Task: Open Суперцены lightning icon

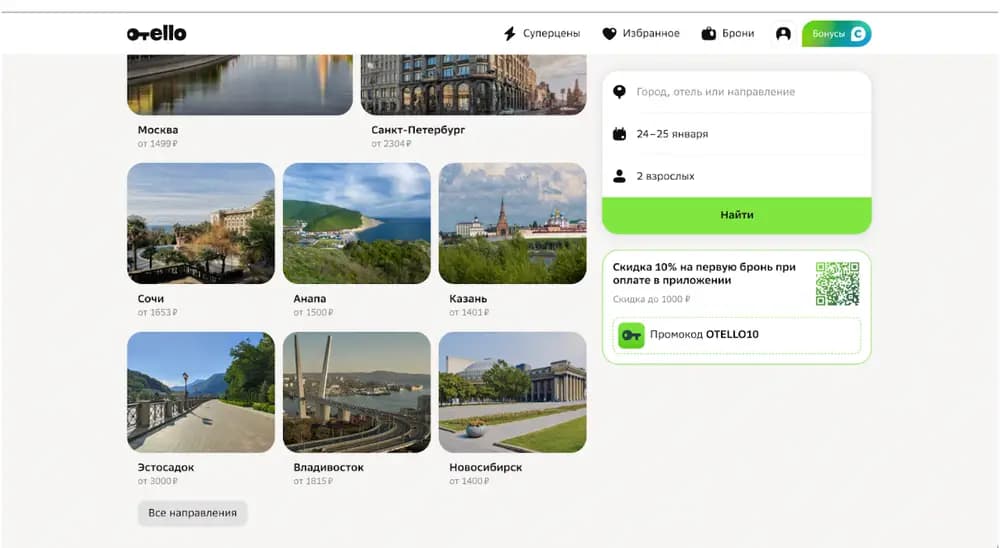Action: pos(510,34)
